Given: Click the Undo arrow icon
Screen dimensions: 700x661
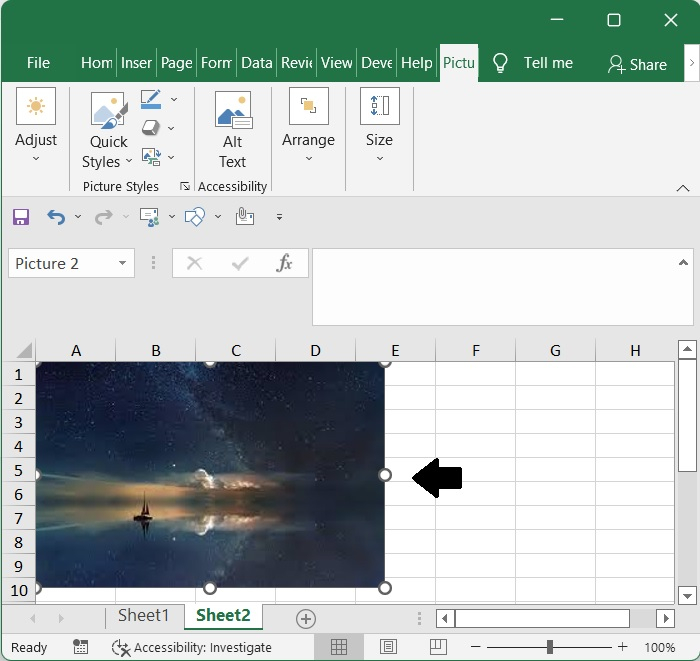Looking at the screenshot, I should pyautogui.click(x=56, y=217).
